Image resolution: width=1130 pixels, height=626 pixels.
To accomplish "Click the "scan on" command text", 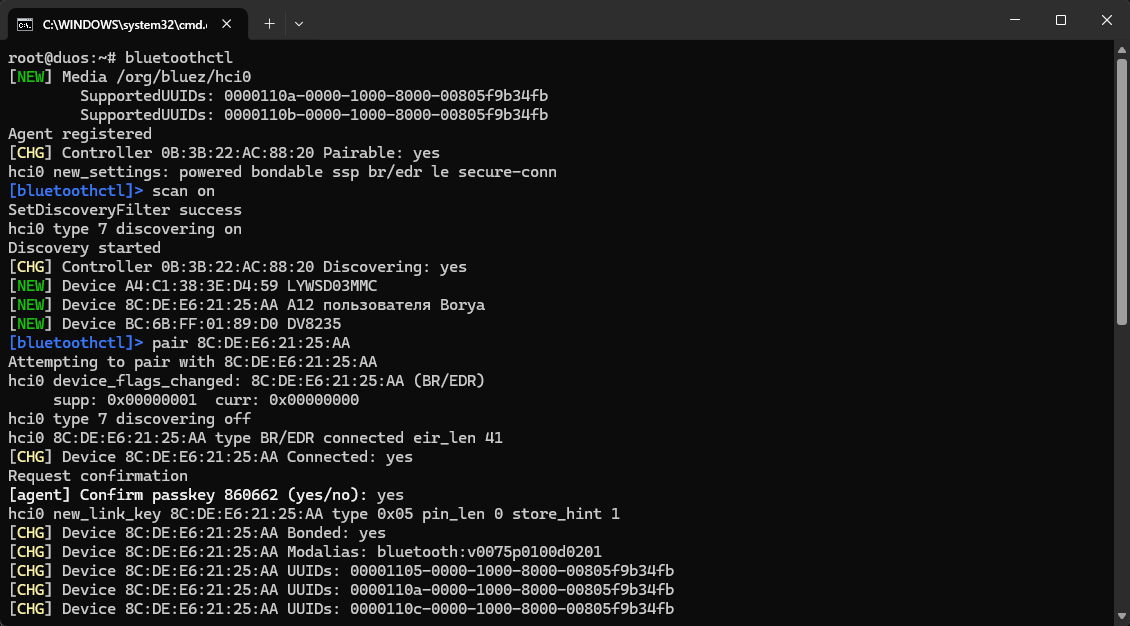I will tap(183, 191).
